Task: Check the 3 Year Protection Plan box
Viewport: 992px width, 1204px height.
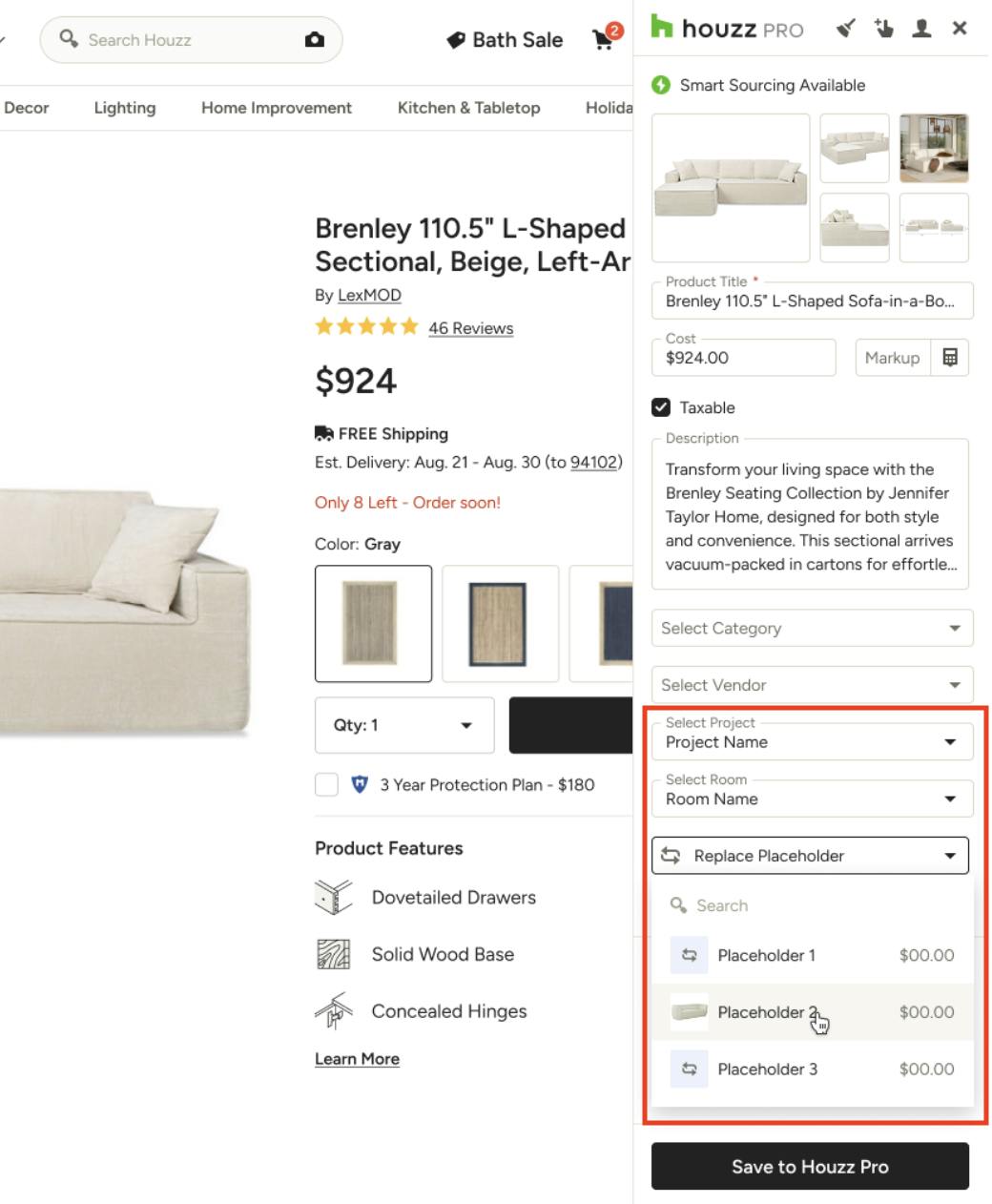Action: click(326, 785)
